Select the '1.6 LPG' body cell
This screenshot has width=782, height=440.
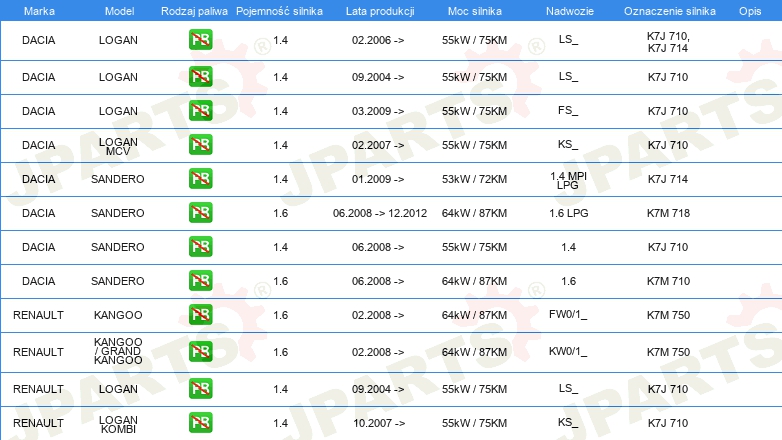point(569,213)
